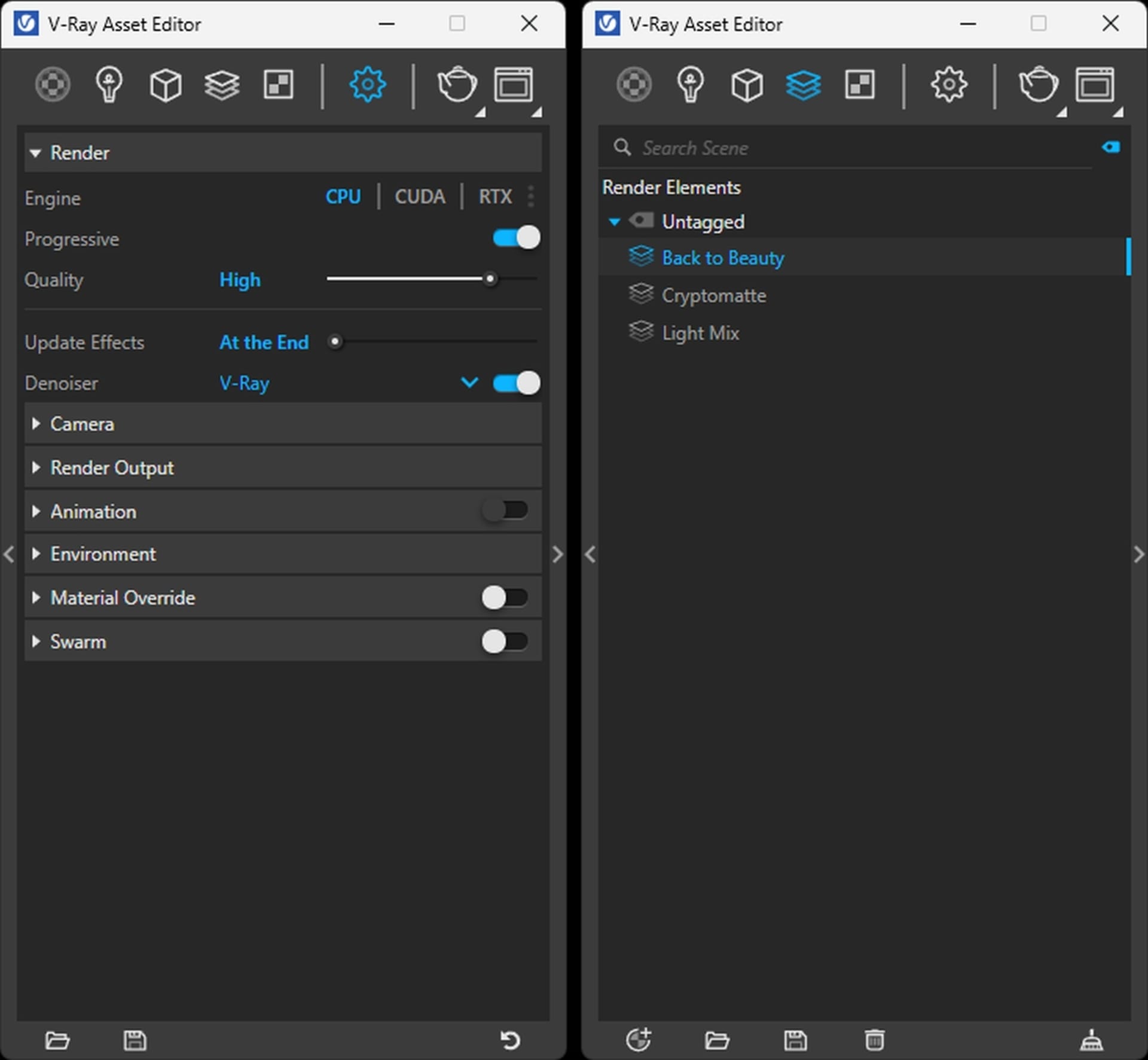
Task: Import render element file in right window
Action: pos(717,1040)
